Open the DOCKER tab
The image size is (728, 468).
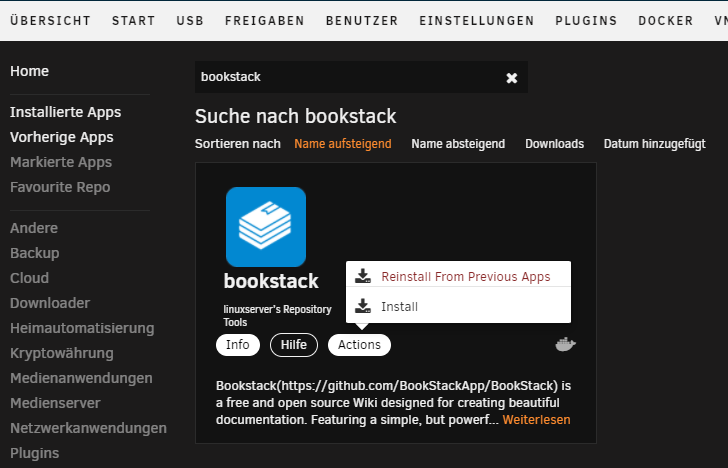point(666,21)
